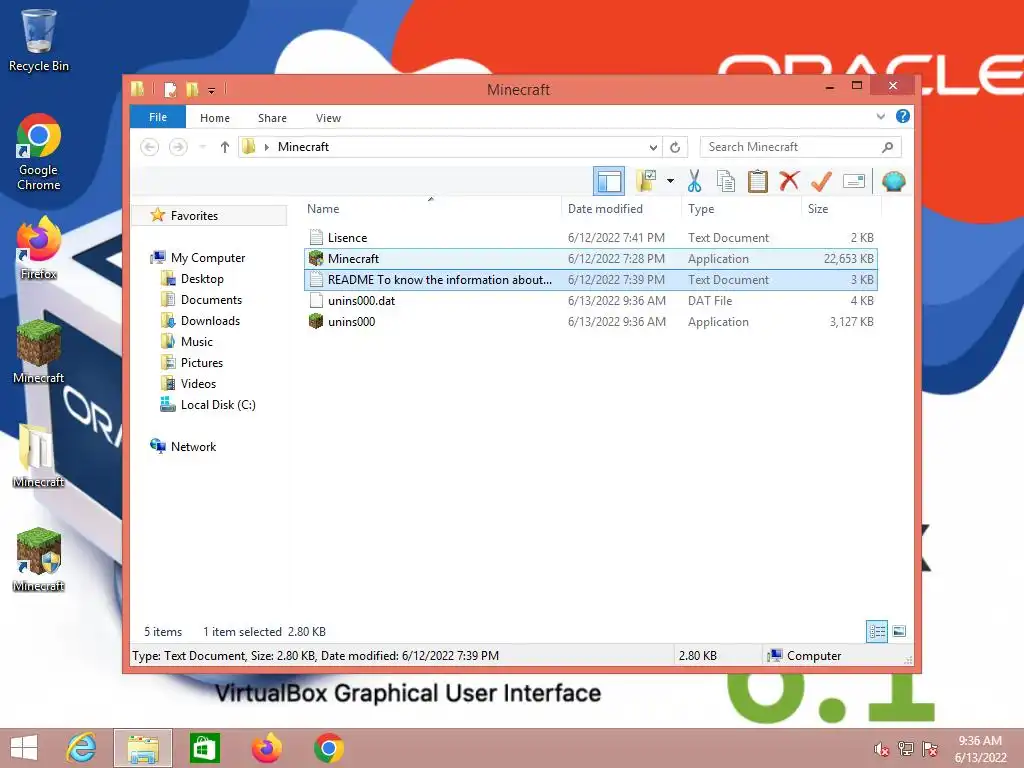Open the File tab
Screen dimensions: 1024x768
[158, 117]
